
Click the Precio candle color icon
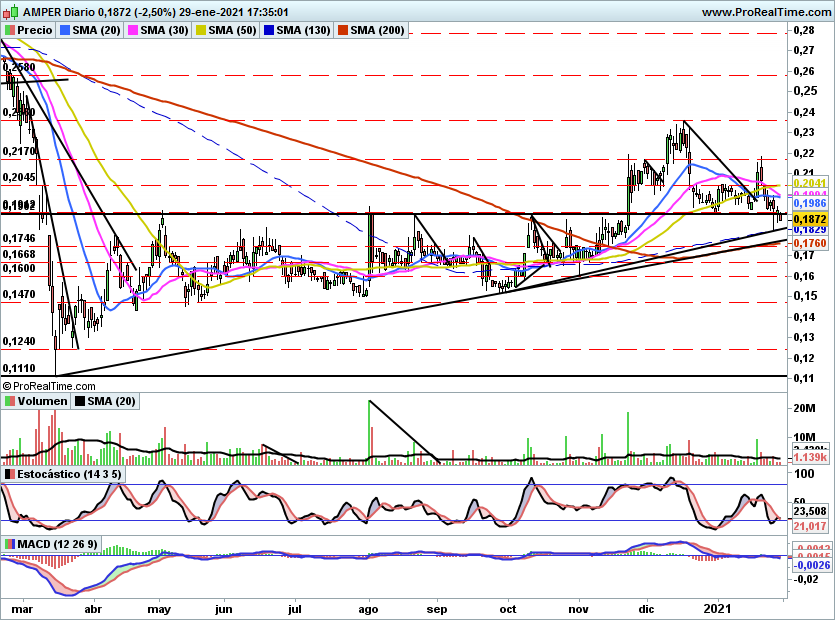[10, 30]
